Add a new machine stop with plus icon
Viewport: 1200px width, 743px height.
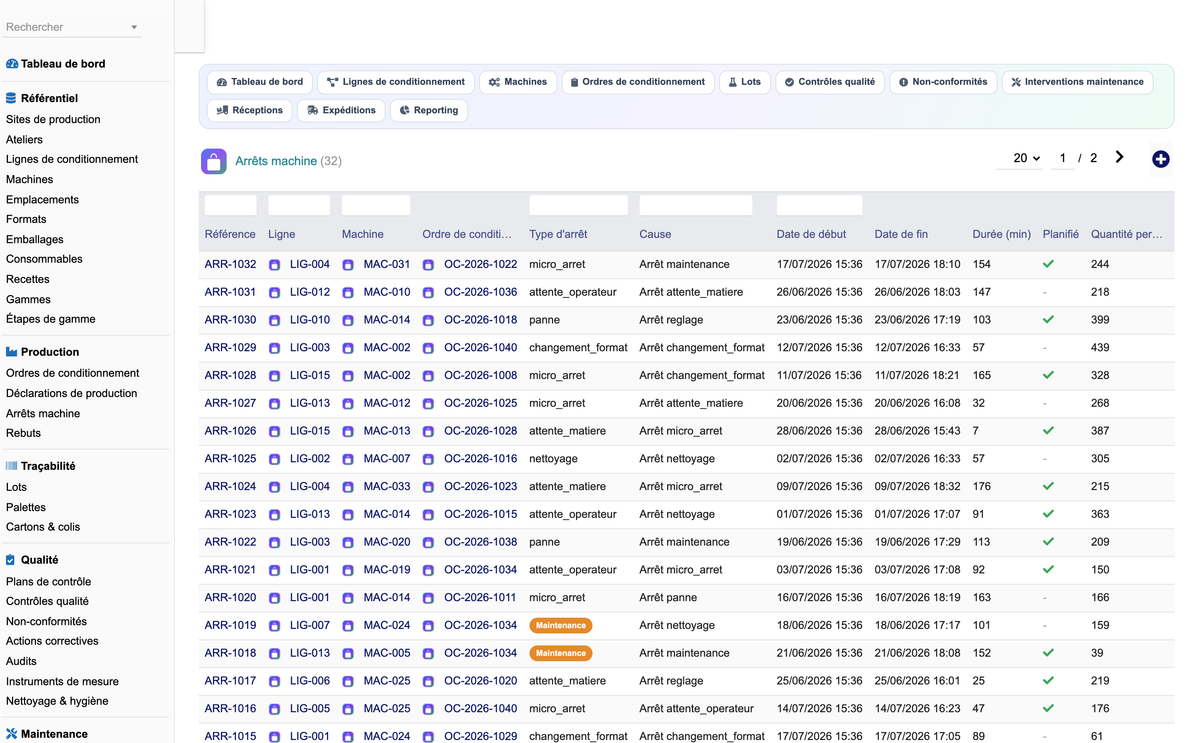[1160, 159]
